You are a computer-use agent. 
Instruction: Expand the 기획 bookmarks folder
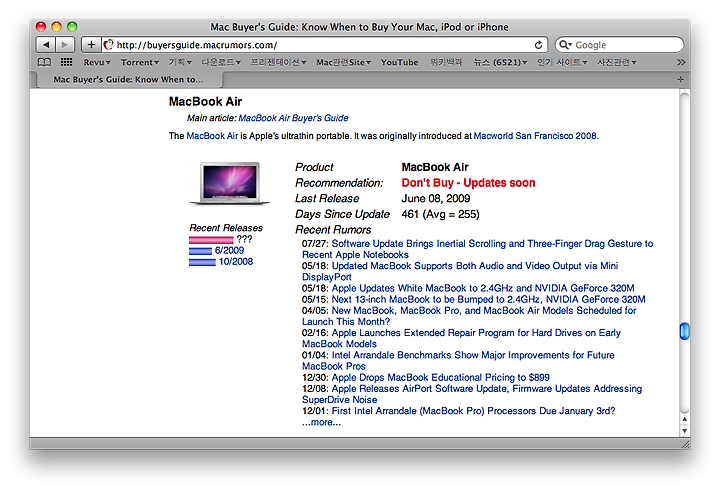pyautogui.click(x=180, y=62)
